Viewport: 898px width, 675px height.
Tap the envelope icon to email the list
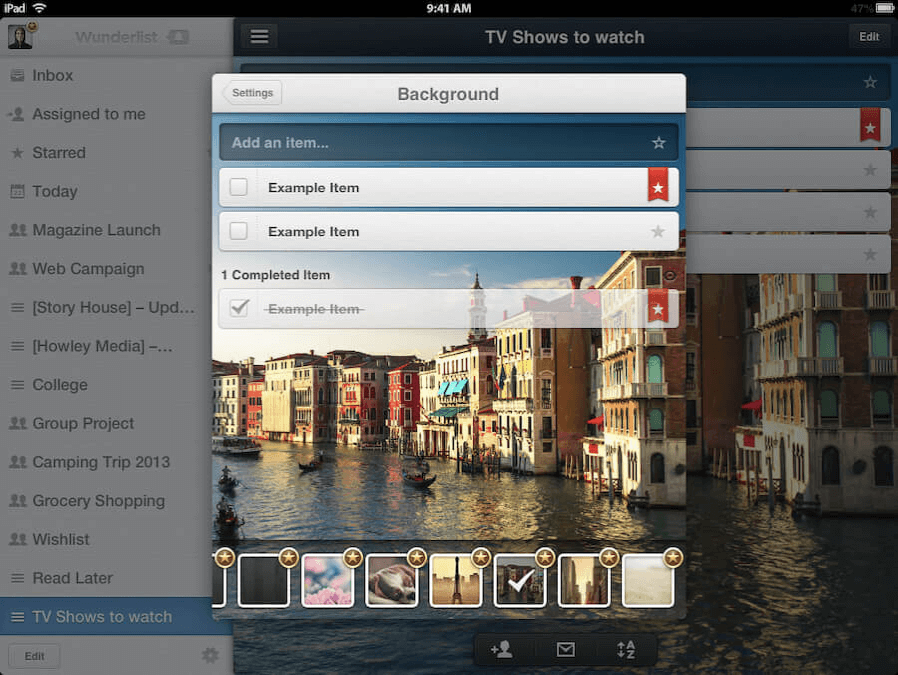565,649
